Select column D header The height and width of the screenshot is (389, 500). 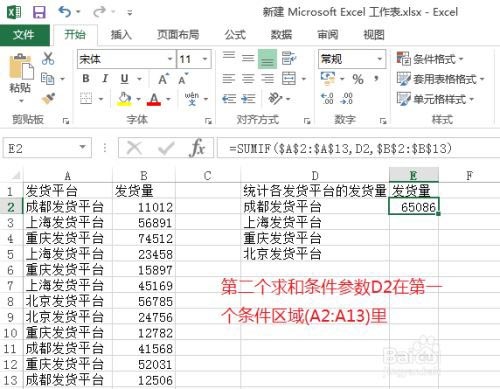[x=315, y=175]
